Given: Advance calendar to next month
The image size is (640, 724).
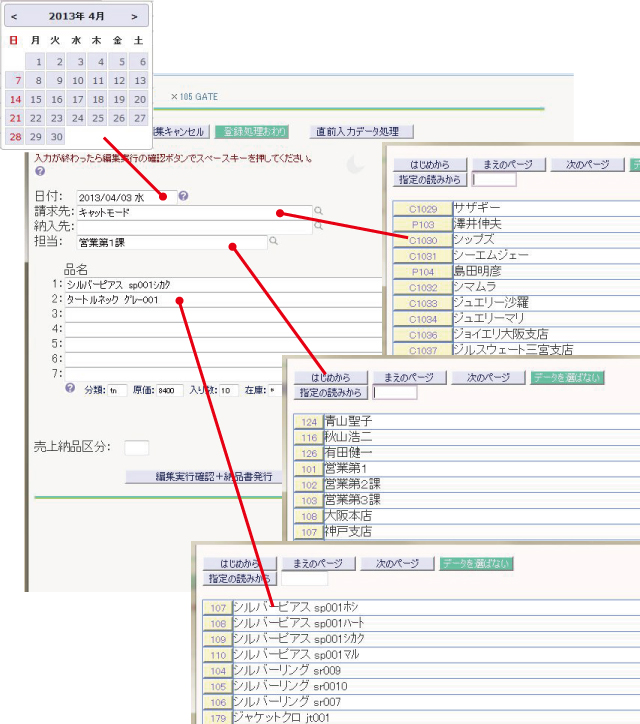Looking at the screenshot, I should [x=135, y=16].
